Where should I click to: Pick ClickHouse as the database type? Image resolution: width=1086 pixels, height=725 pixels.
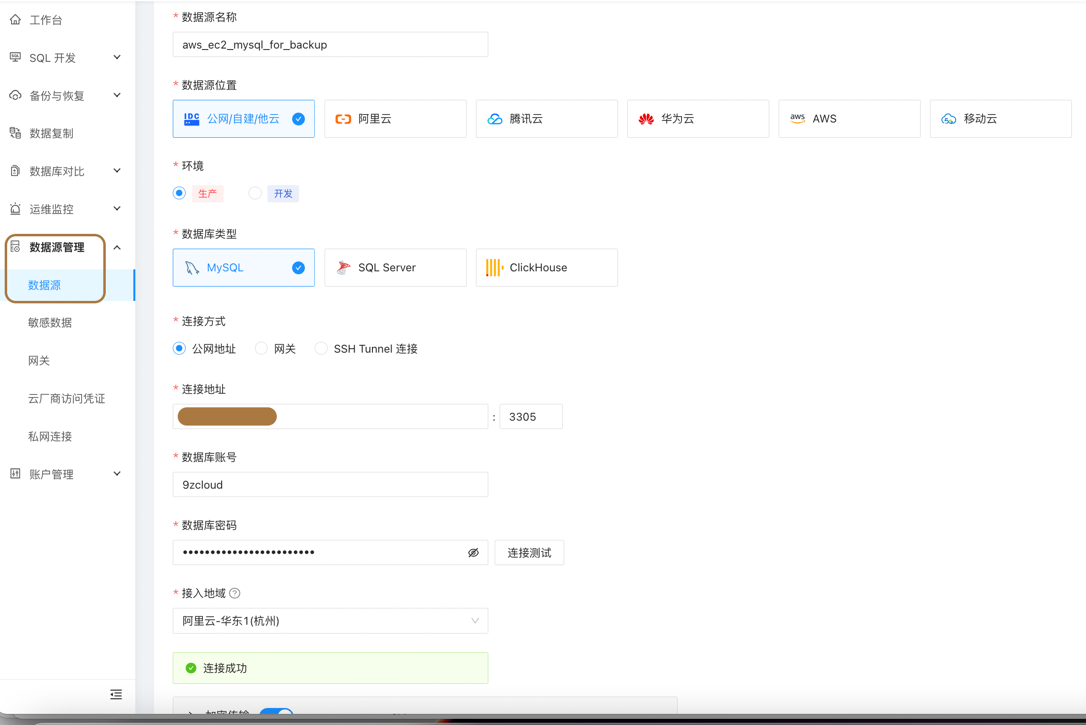pos(546,267)
